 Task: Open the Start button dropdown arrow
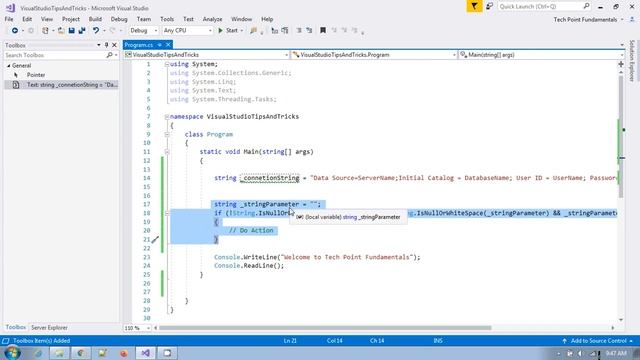pyautogui.click(x=242, y=31)
